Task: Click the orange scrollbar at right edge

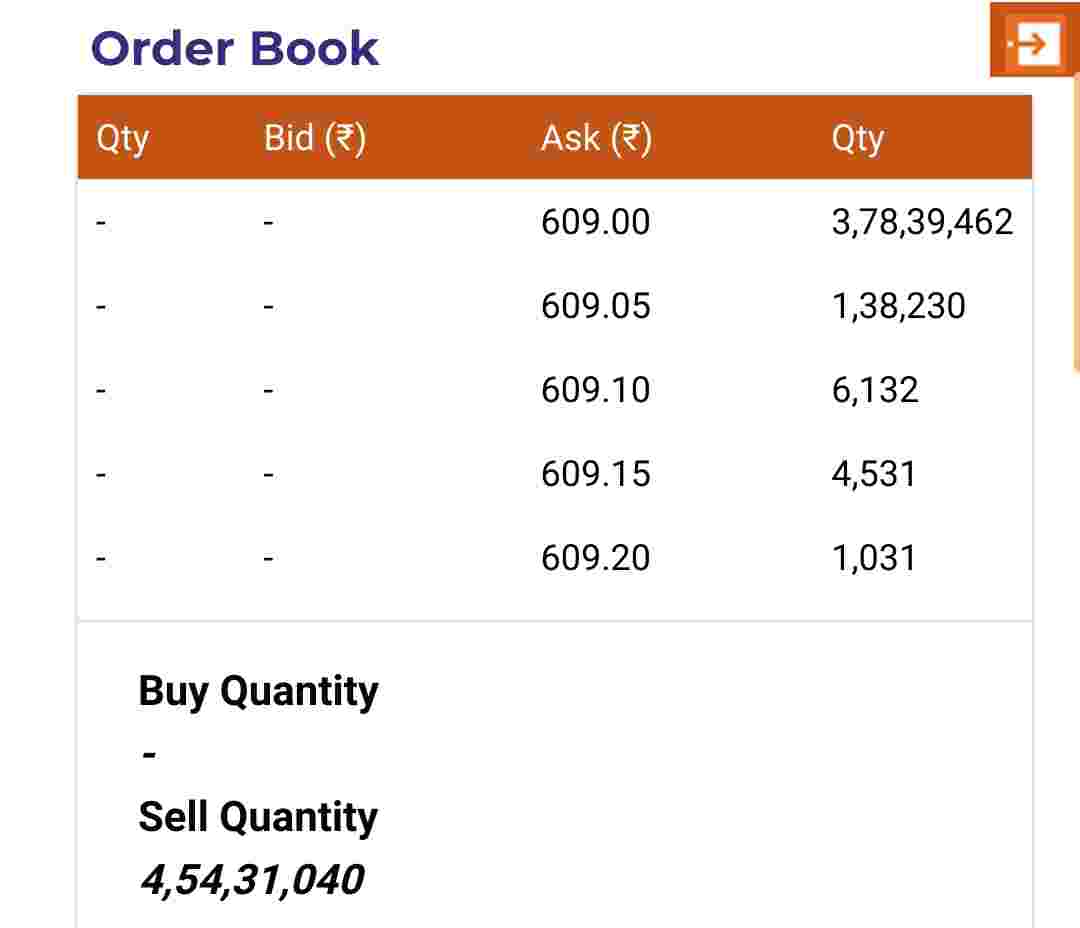Action: [x=1076, y=220]
